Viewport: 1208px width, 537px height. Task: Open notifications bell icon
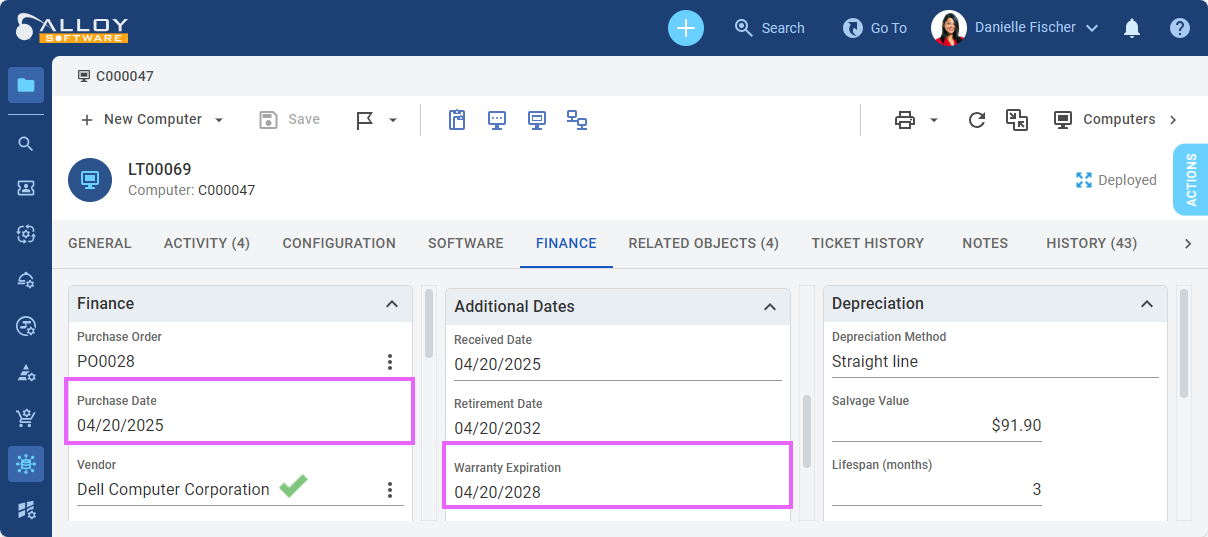click(x=1132, y=28)
